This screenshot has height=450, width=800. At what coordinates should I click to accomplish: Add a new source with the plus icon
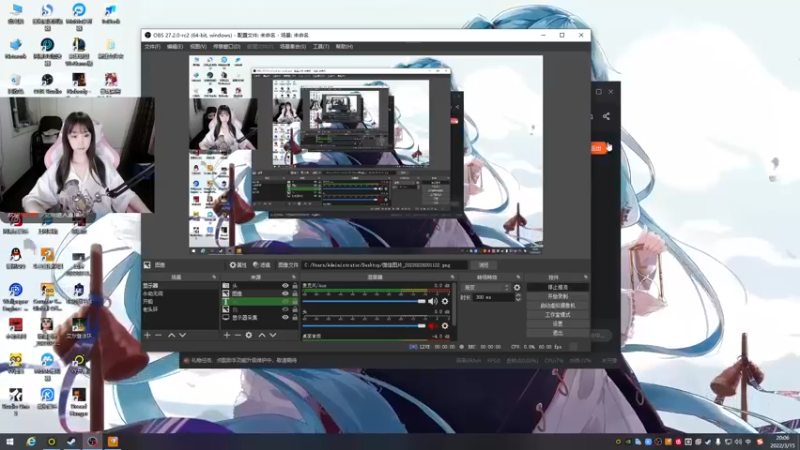(x=227, y=335)
